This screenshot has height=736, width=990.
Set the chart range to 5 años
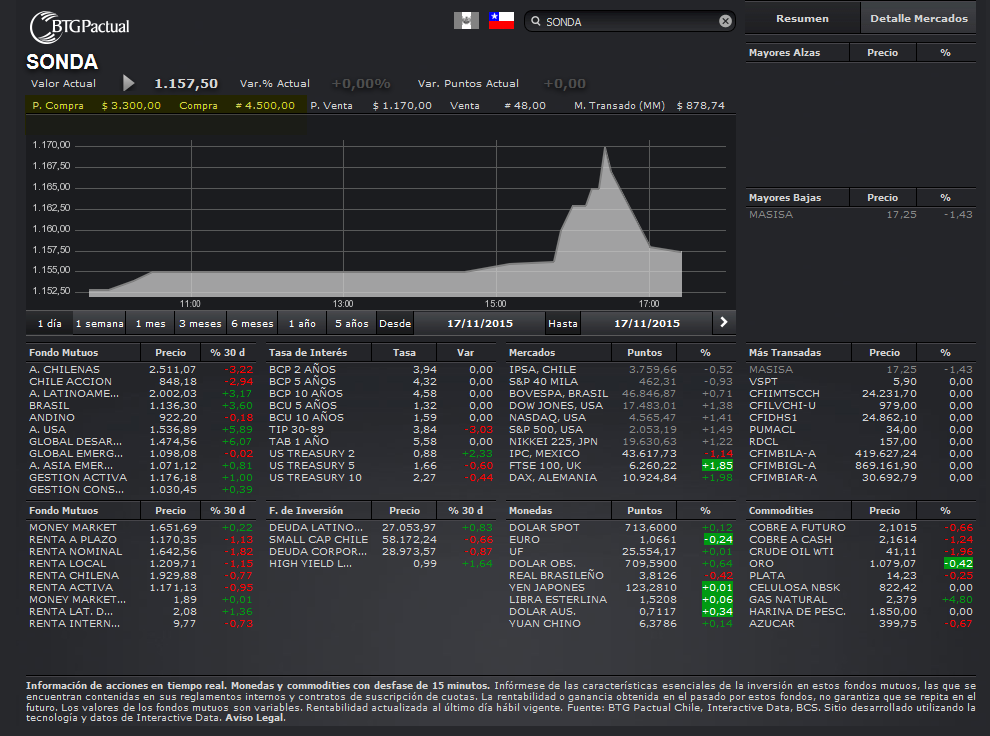pyautogui.click(x=351, y=323)
